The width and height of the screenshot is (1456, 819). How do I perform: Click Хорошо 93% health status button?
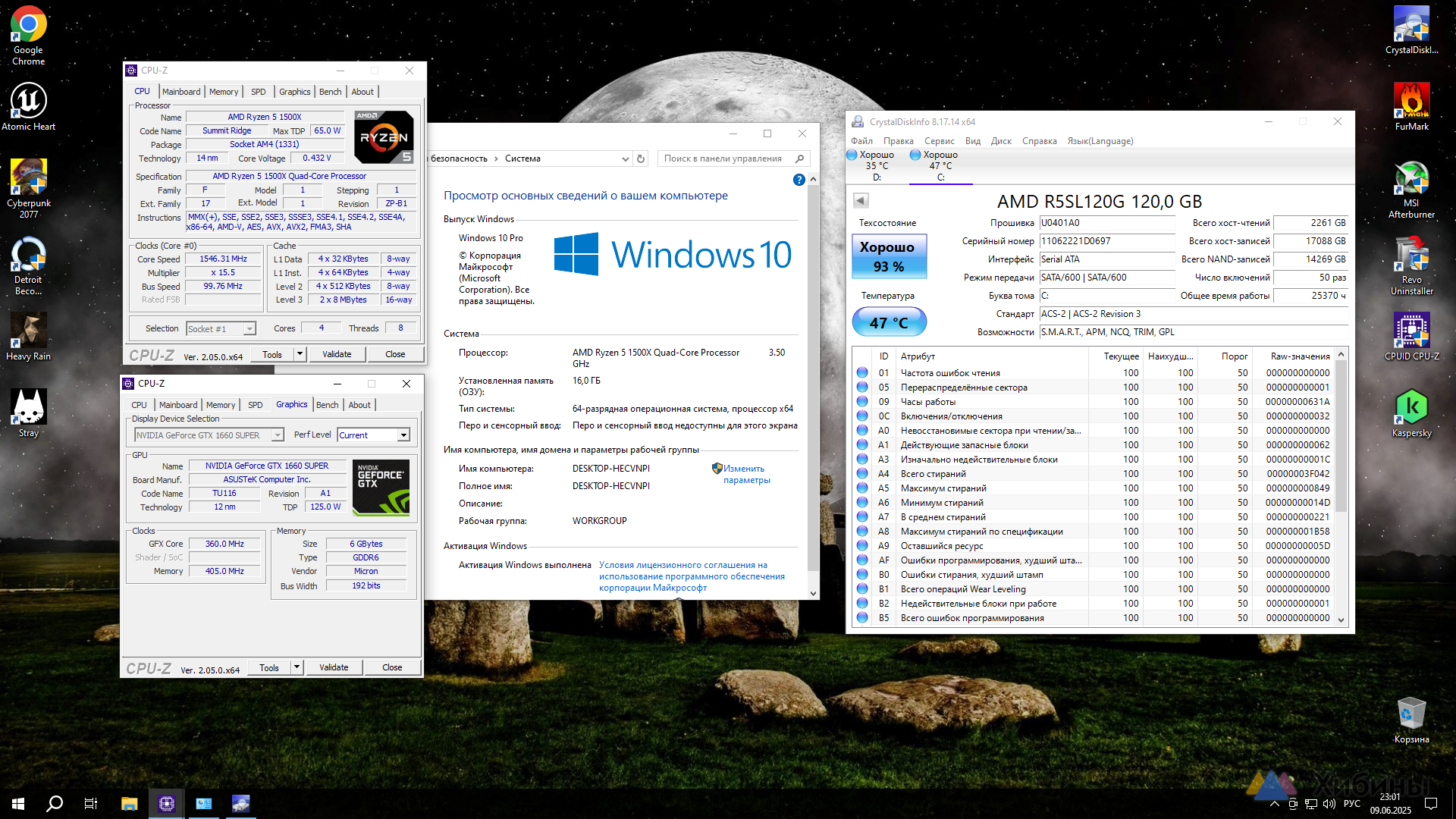coord(889,256)
